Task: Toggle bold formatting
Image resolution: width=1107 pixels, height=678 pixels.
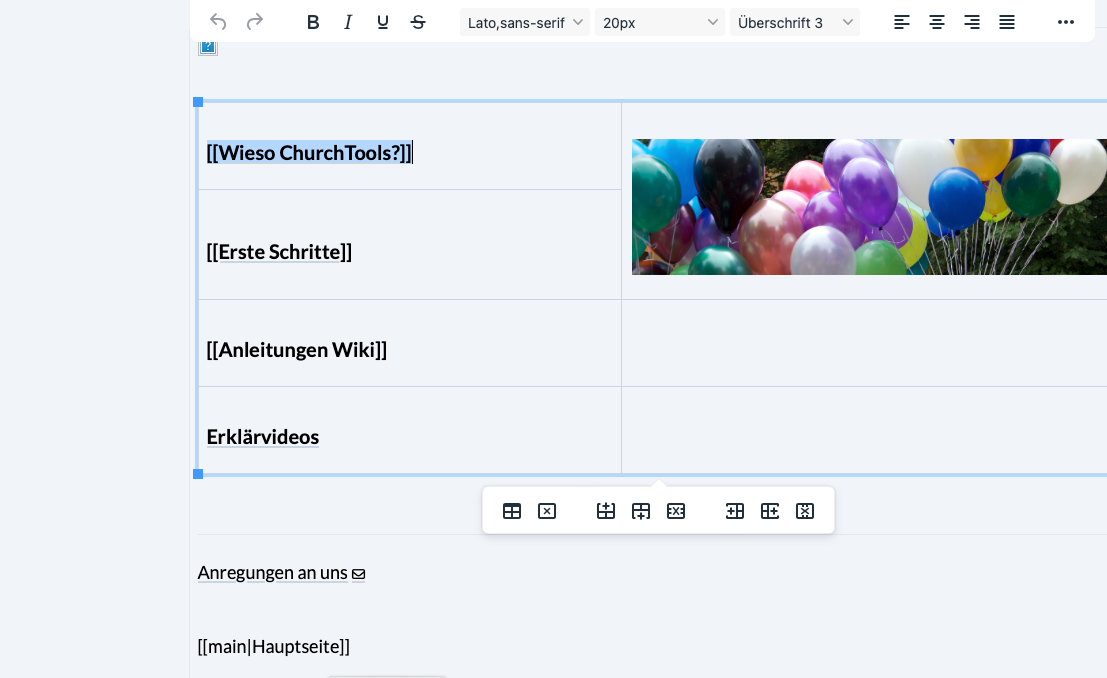Action: 313,22
